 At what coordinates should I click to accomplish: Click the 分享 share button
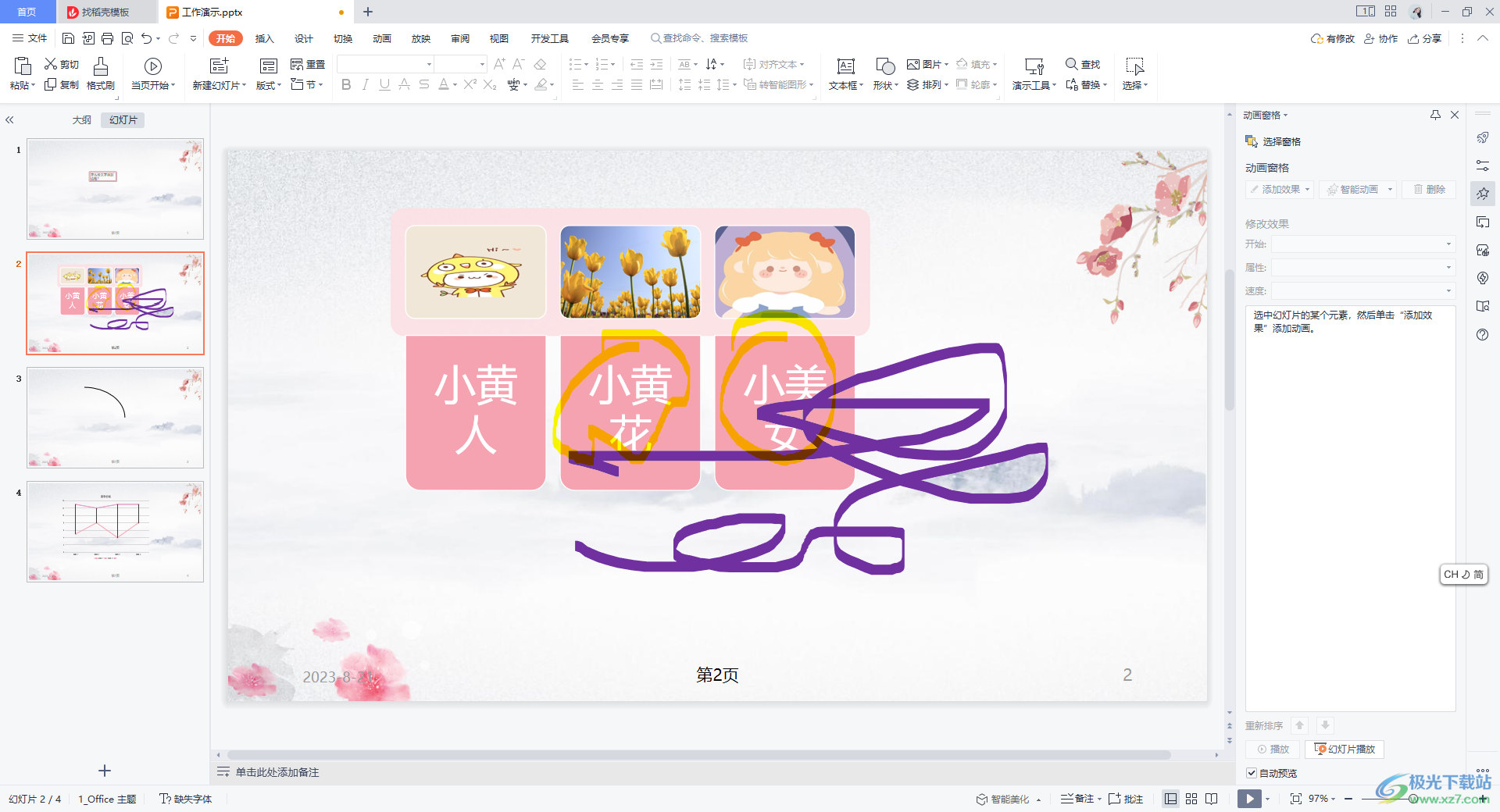click(x=1424, y=38)
